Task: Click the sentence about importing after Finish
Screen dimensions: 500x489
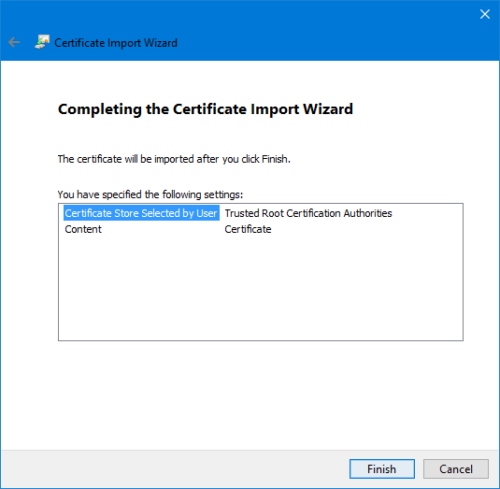Action: [x=174, y=159]
